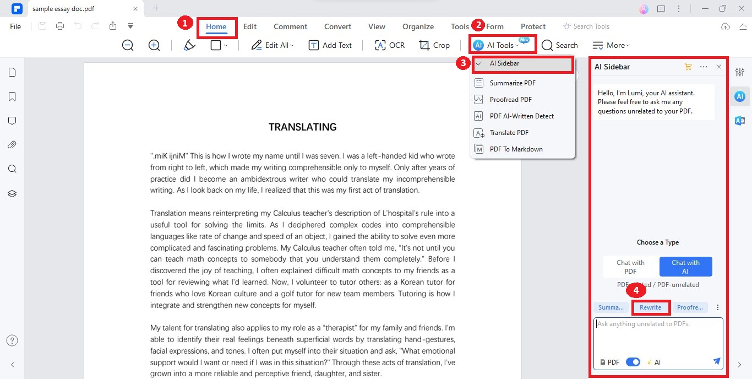This screenshot has width=752, height=379.
Task: Expand the right panel arrow
Action: pos(739,365)
